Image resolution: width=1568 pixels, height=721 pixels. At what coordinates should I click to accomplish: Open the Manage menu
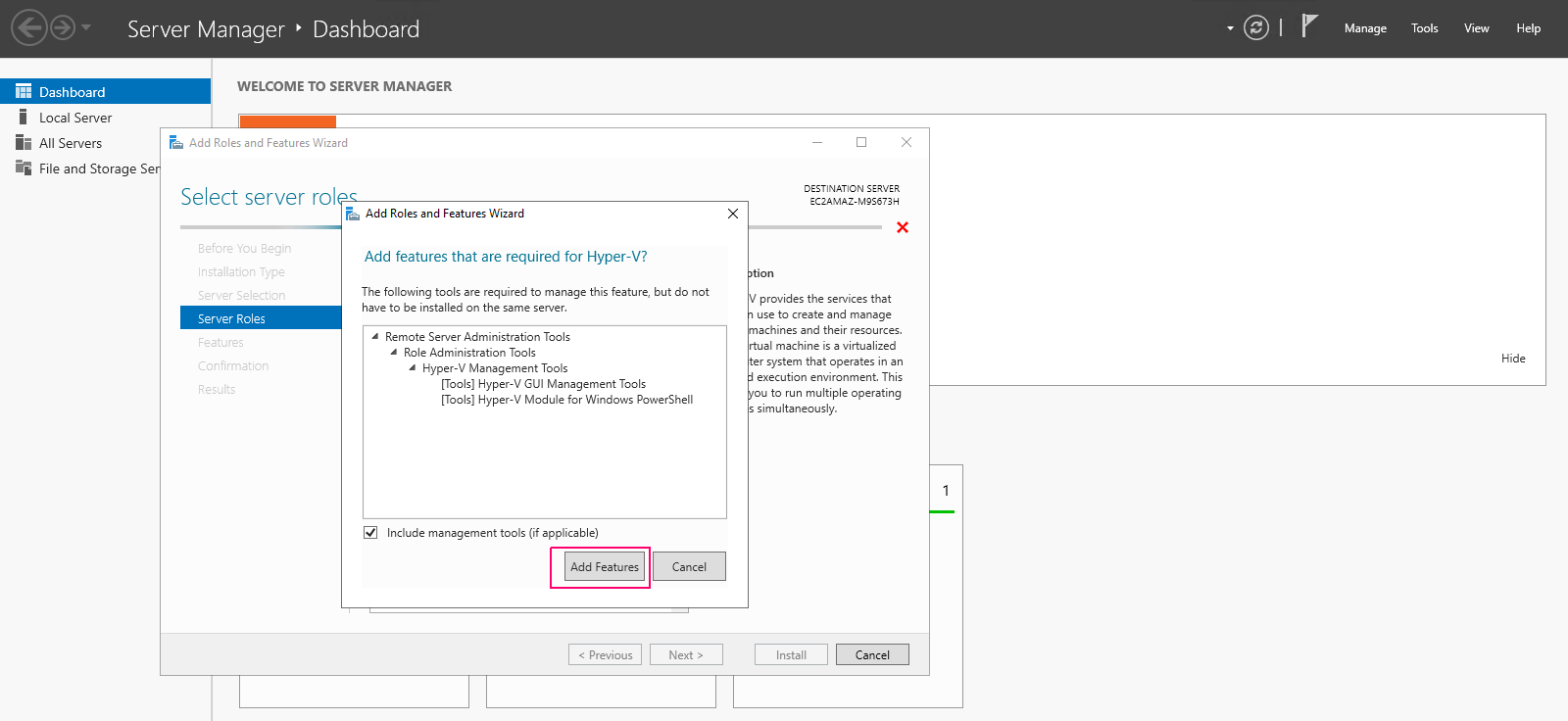click(1365, 28)
